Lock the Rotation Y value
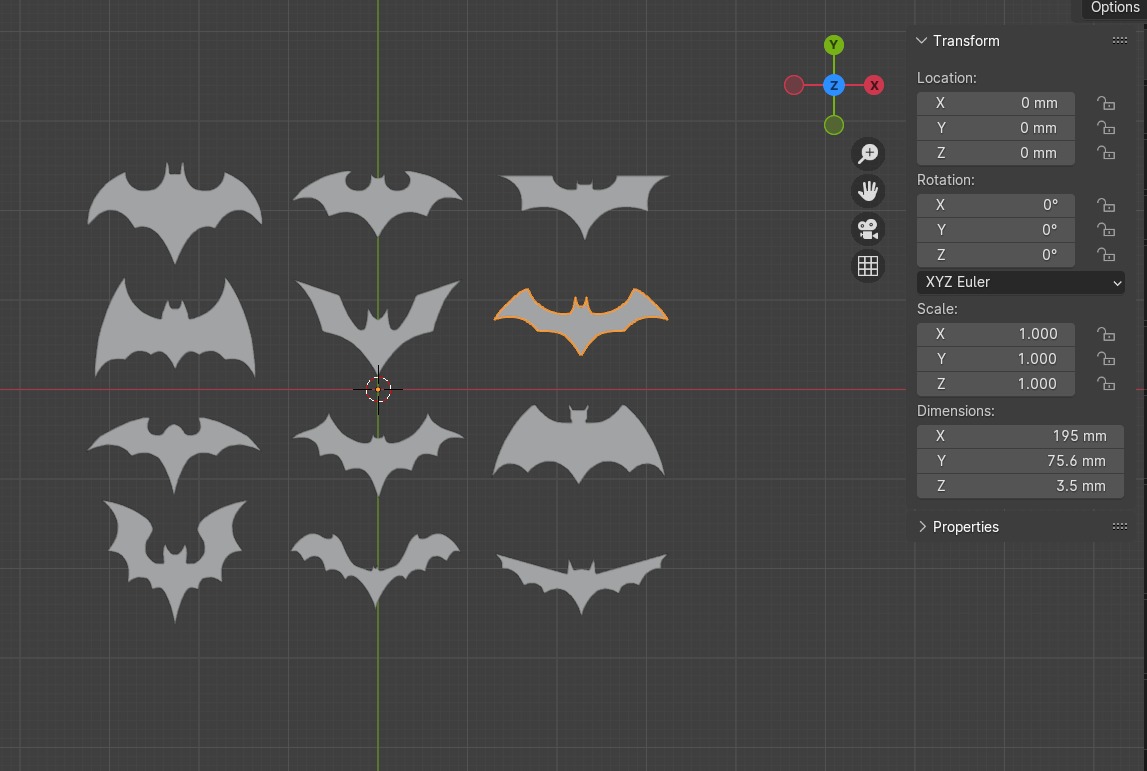This screenshot has width=1147, height=771. (x=1106, y=230)
